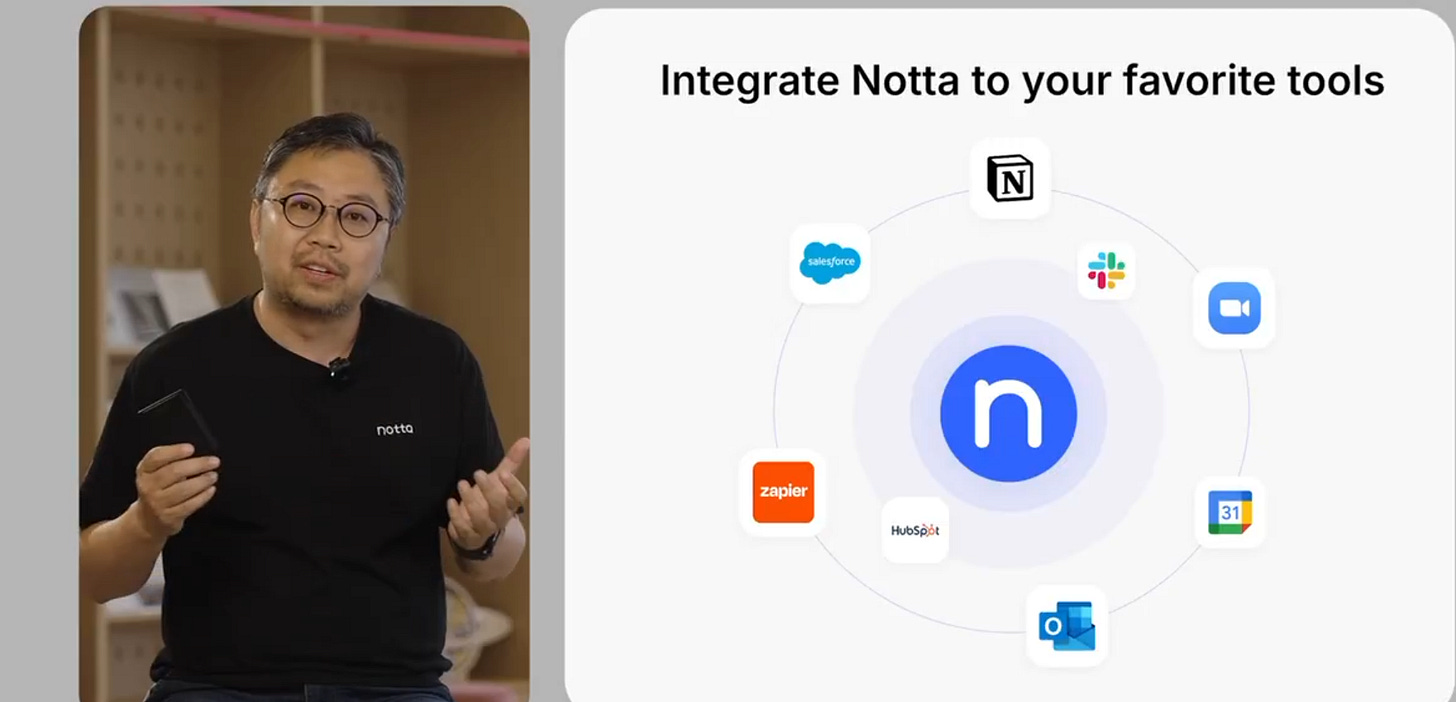Click the presenter video panel

(304, 352)
